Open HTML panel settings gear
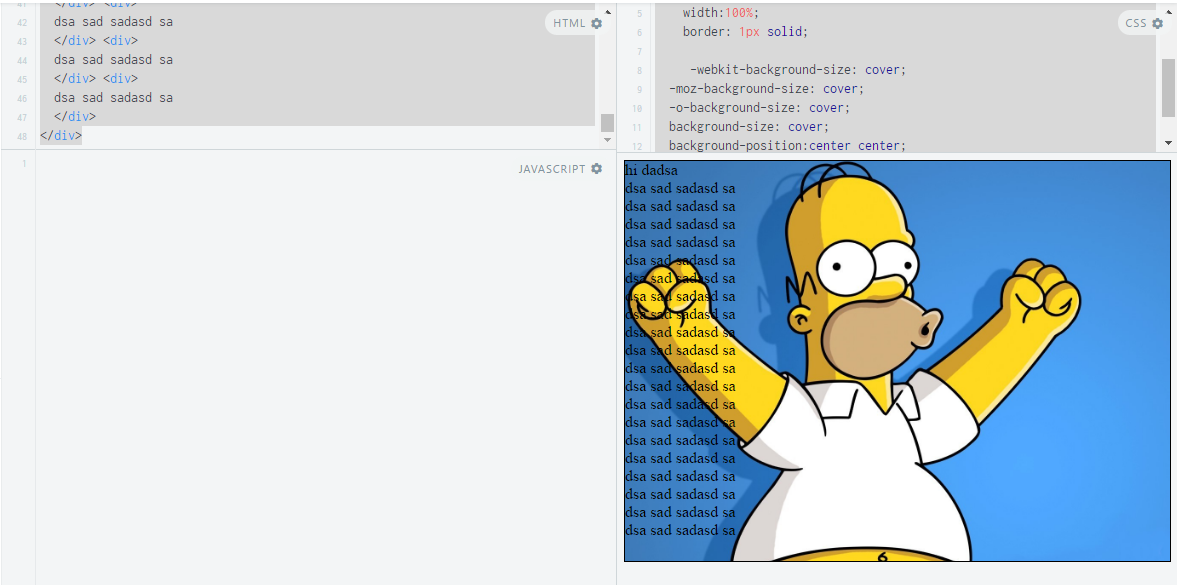The width and height of the screenshot is (1177, 585). pyautogui.click(x=597, y=23)
